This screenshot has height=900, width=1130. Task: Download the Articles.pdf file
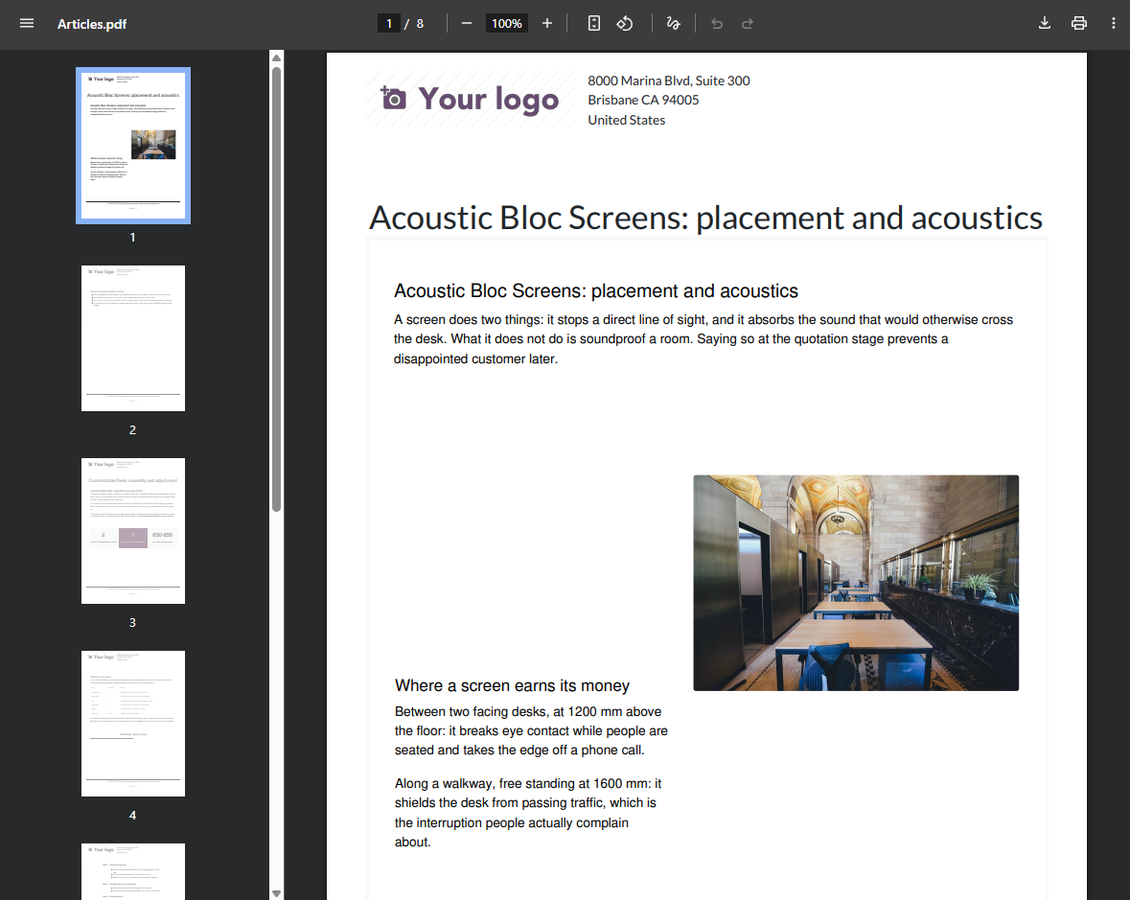point(1044,24)
